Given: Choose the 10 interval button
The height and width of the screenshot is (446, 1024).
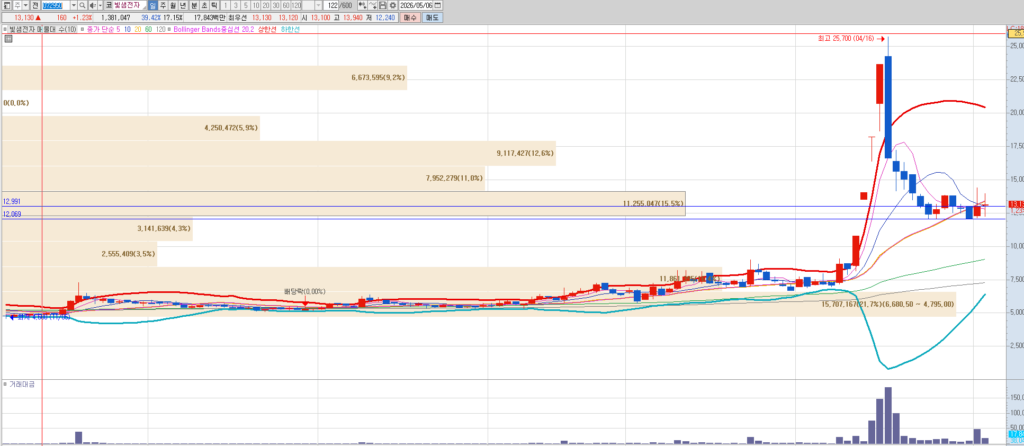Looking at the screenshot, I should 256,5.
